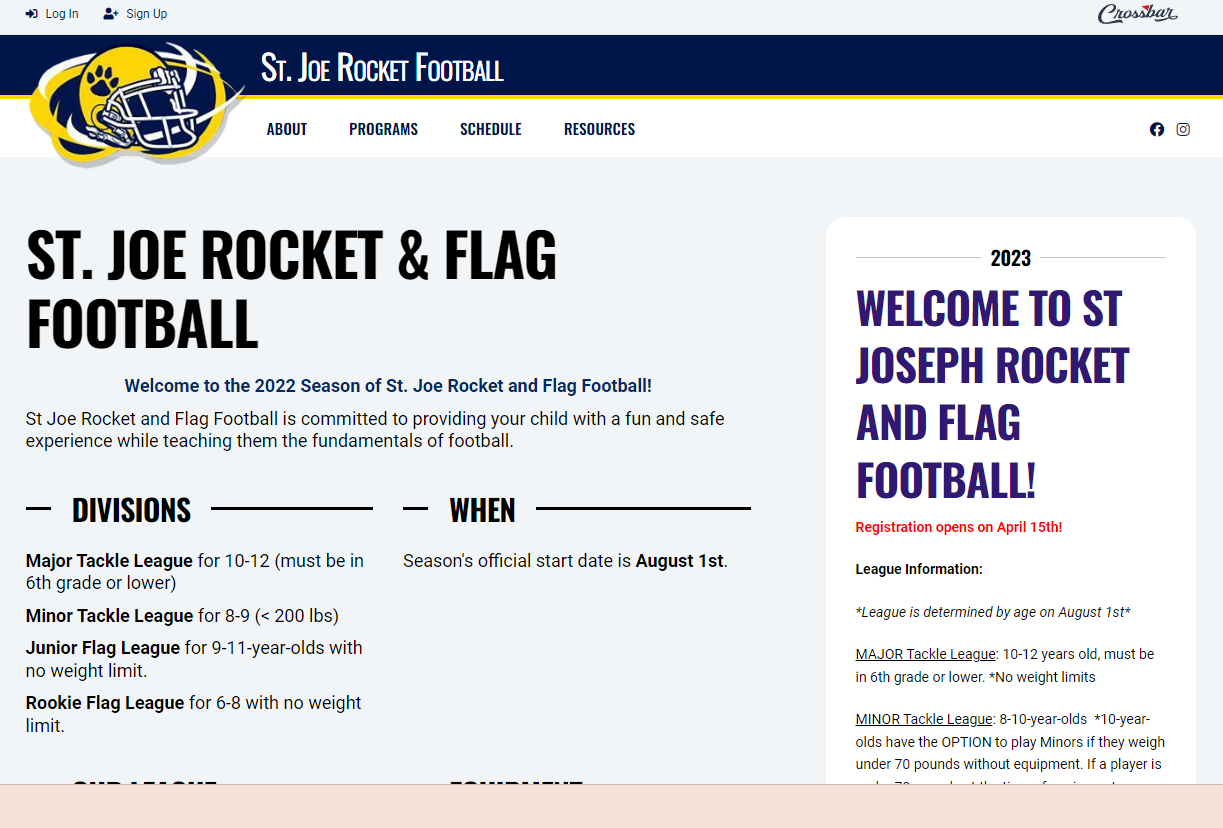Click Registration opens on April 15th text
Image resolution: width=1223 pixels, height=828 pixels.
[959, 527]
